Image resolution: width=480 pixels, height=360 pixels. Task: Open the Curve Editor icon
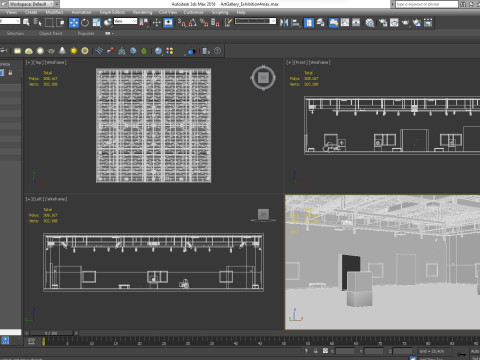(x=345, y=22)
